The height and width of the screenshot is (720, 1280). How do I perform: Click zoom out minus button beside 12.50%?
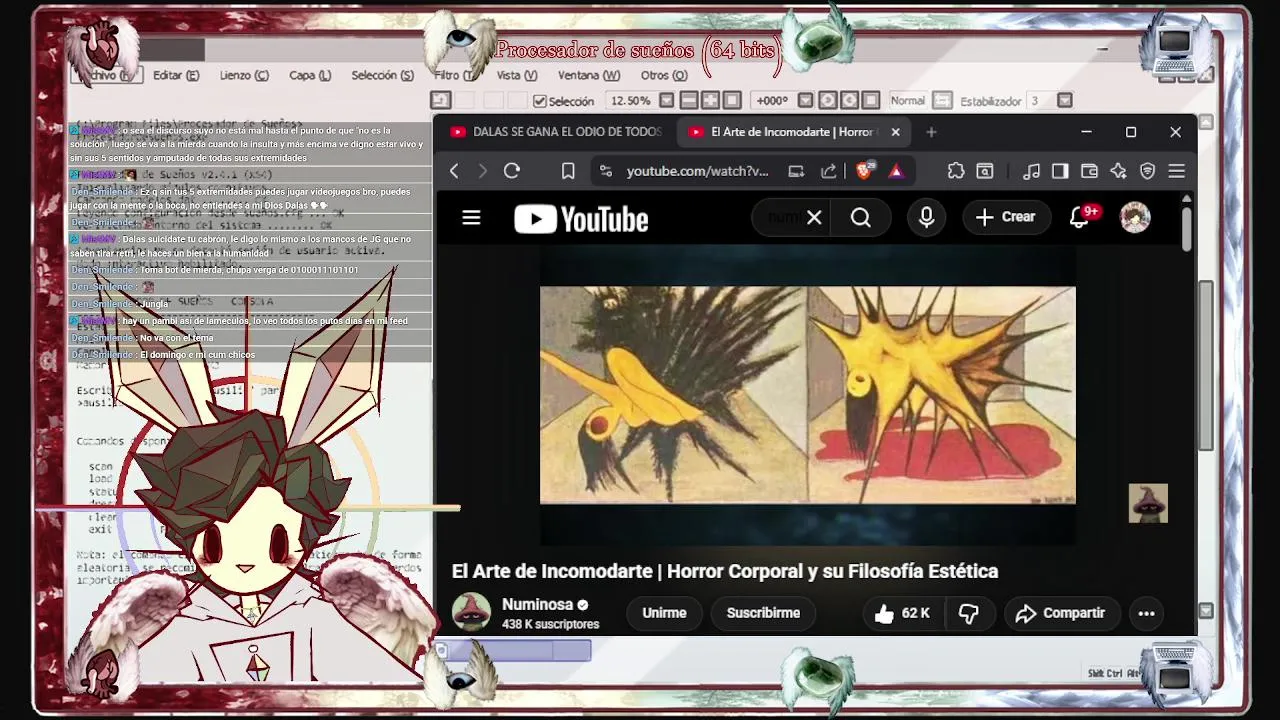click(x=689, y=101)
